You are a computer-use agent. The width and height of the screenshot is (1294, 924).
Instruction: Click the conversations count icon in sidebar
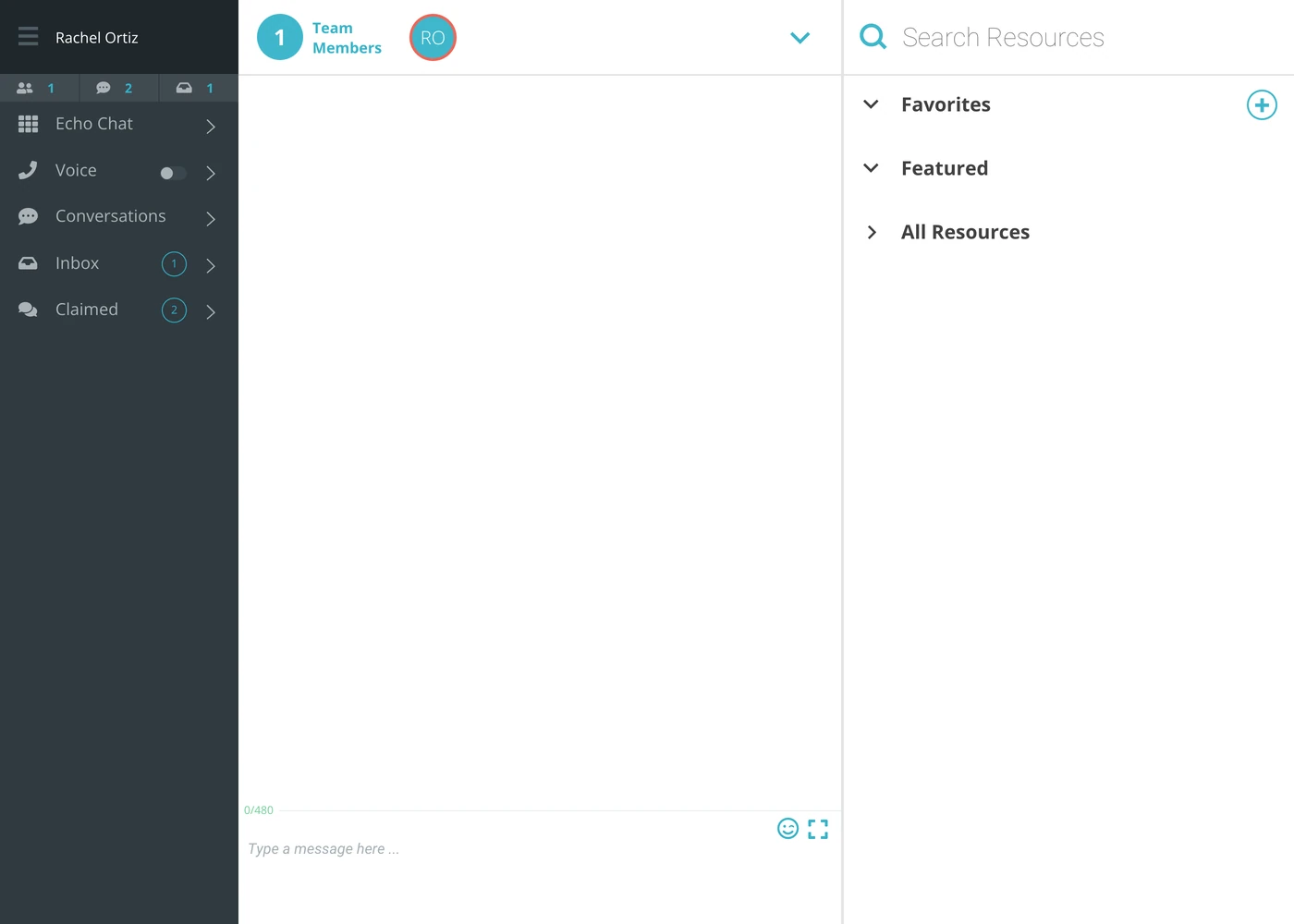104,88
